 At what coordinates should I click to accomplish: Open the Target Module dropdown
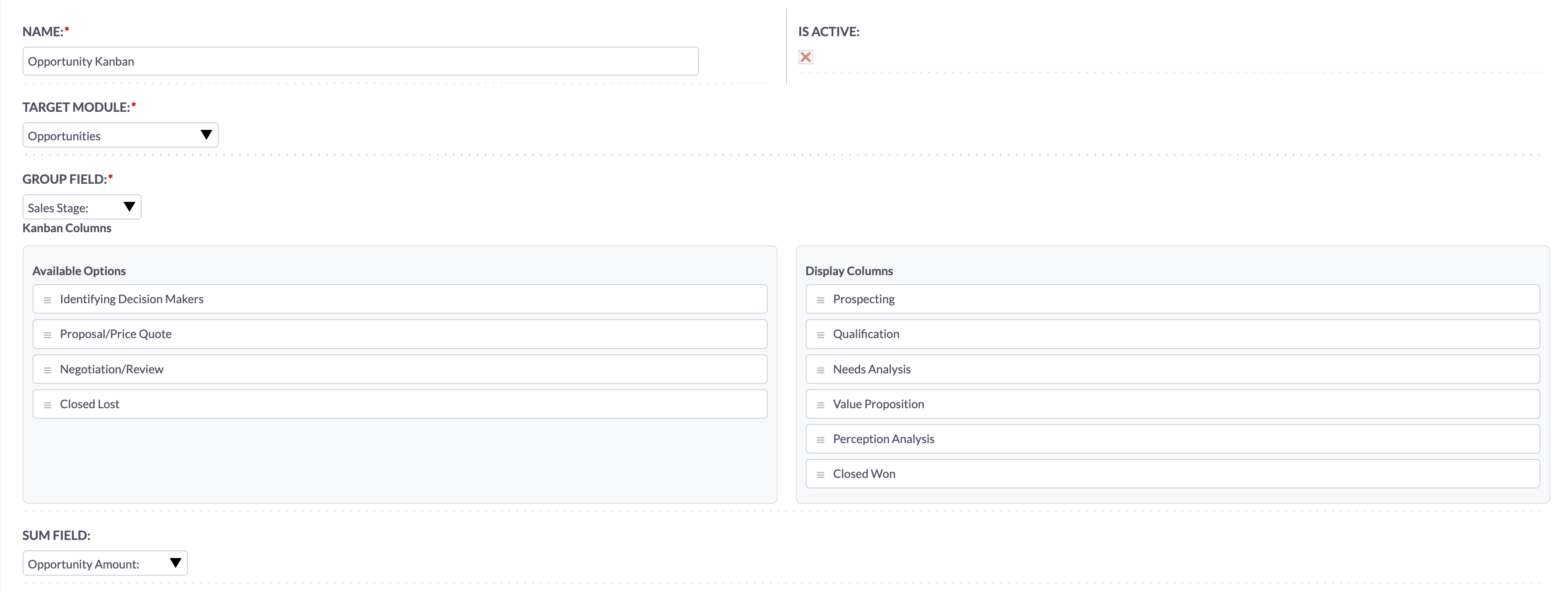tap(120, 135)
